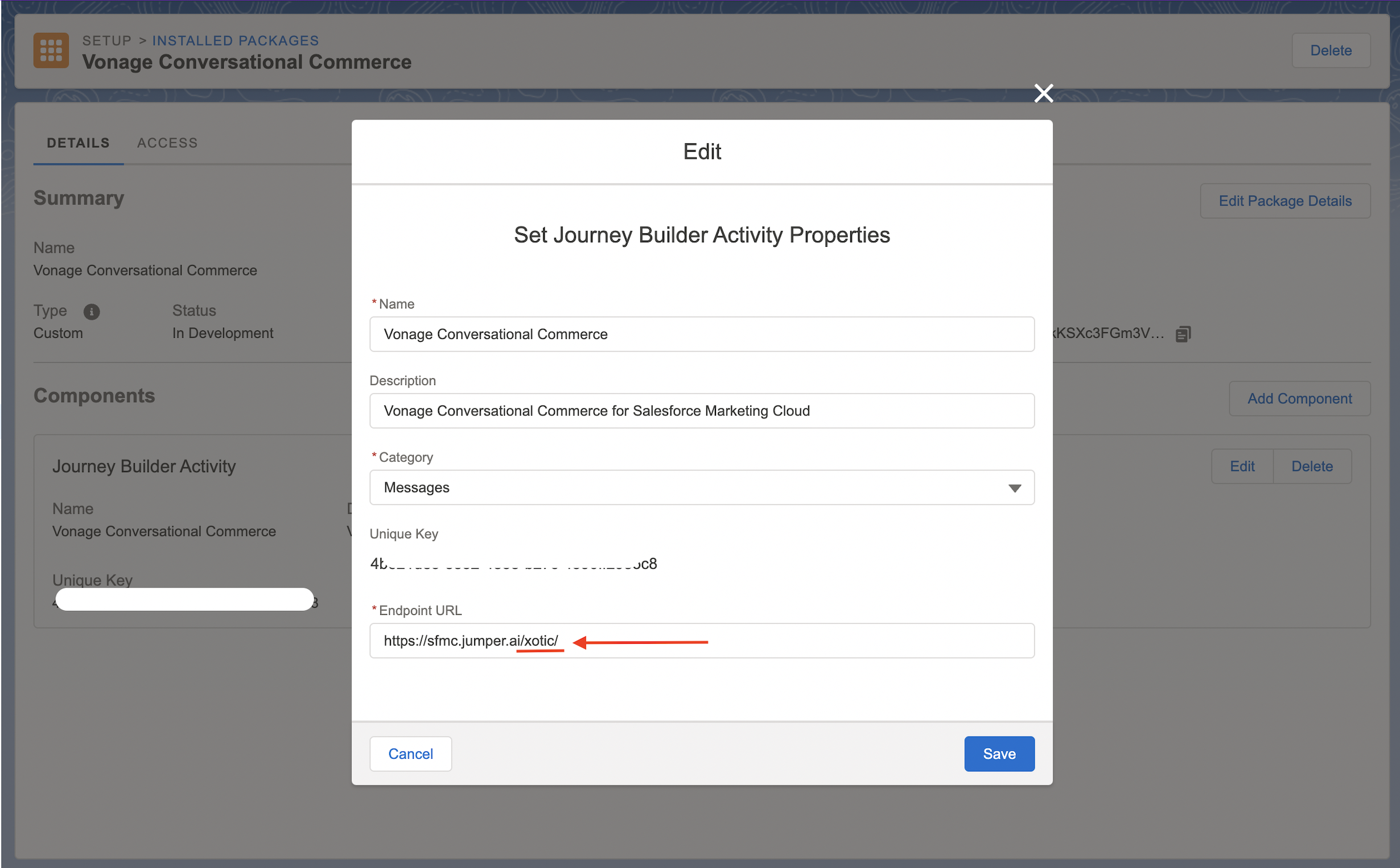Close the Edit modal with the X icon
The height and width of the screenshot is (868, 1400).
(1043, 93)
